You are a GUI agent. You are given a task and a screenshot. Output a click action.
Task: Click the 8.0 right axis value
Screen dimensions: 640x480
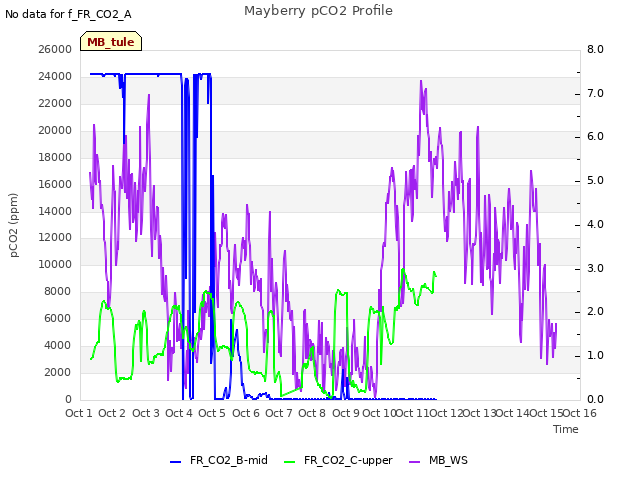tap(596, 49)
